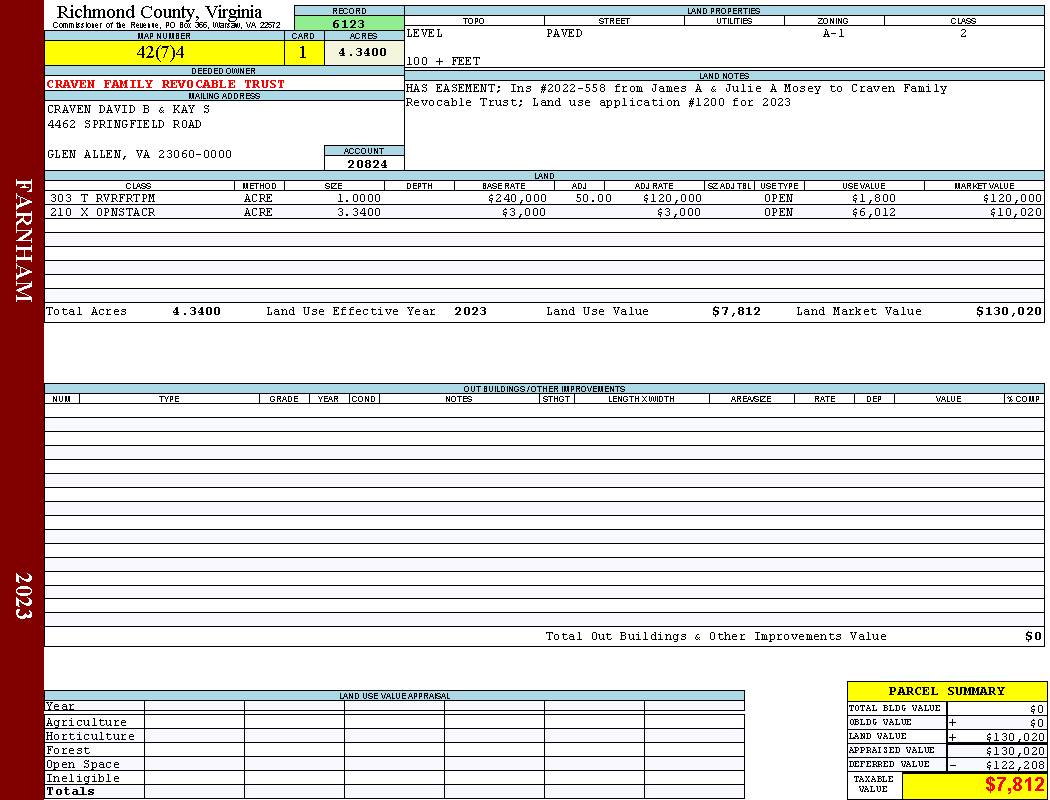The height and width of the screenshot is (800, 1050).
Task: Click base rate $240,000
Action: [517, 198]
